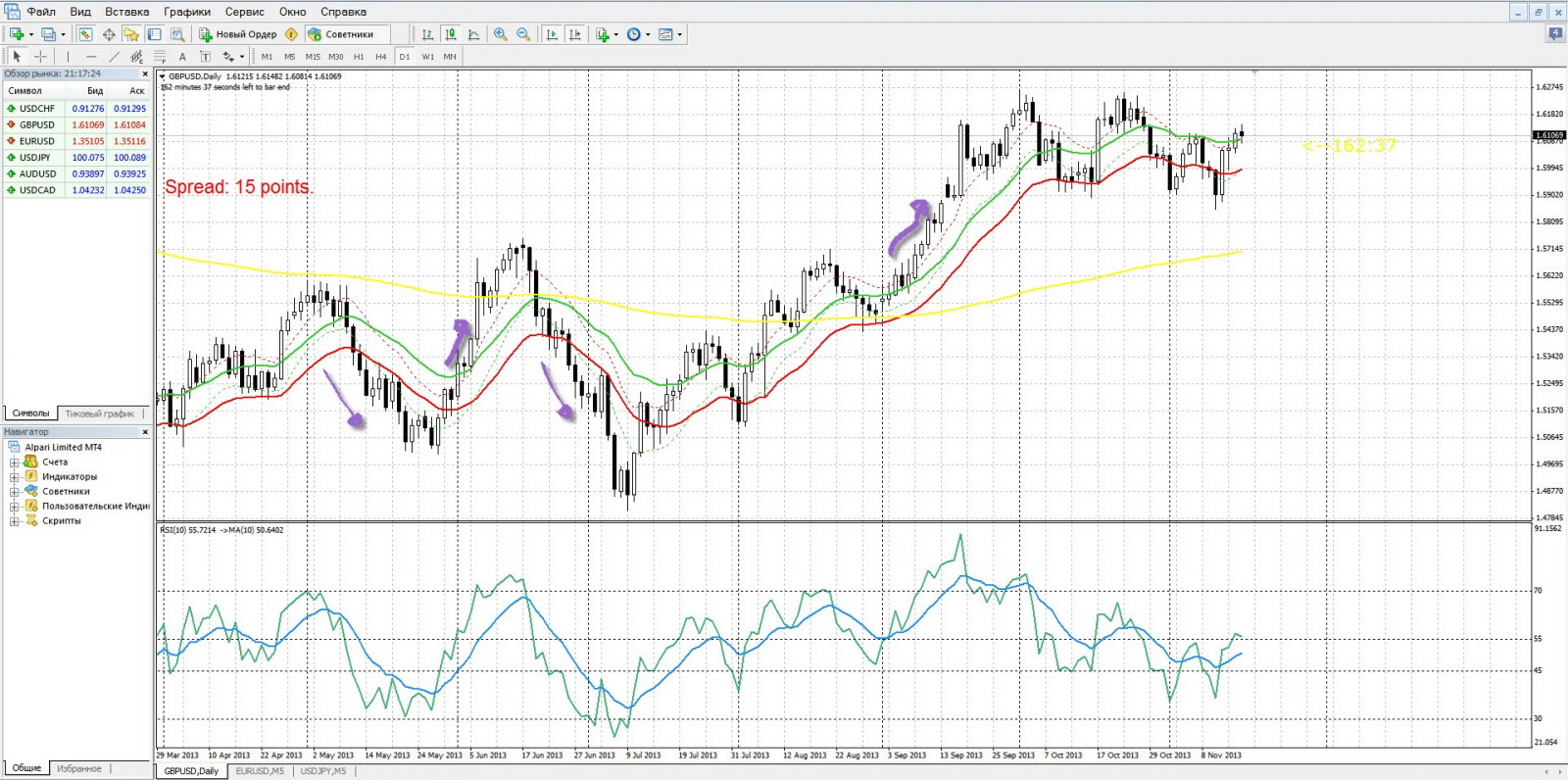1568x780 pixels.
Task: Toggle chart shift icon
Action: pos(575,34)
